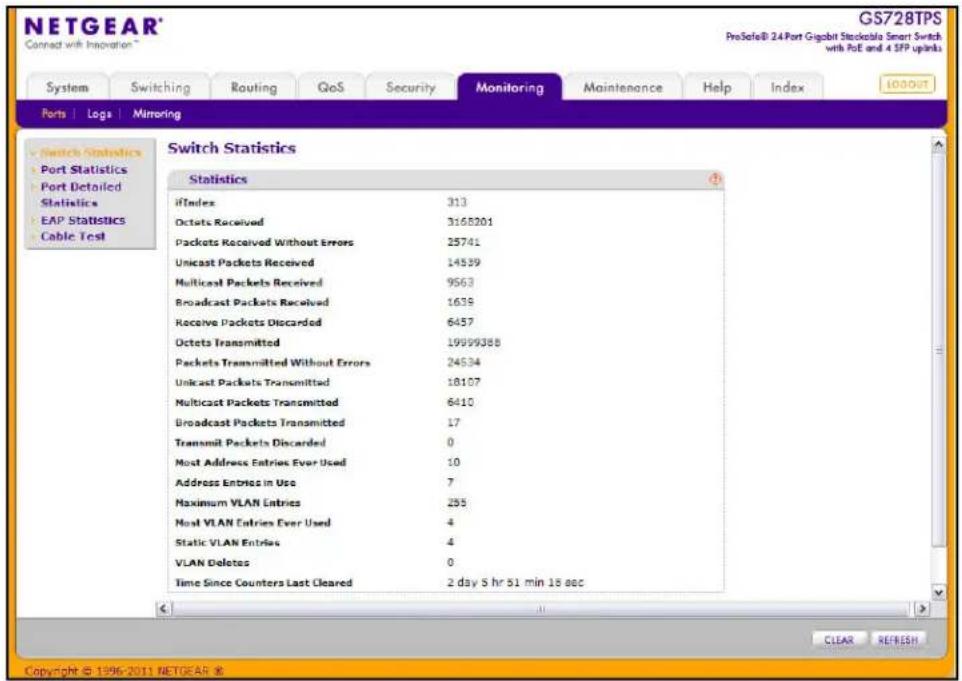Open the Maintenance tab
The image size is (962, 681).
click(623, 87)
